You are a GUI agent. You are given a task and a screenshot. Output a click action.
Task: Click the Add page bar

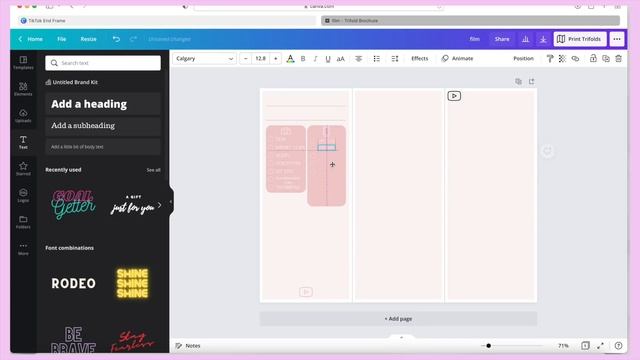(398, 319)
